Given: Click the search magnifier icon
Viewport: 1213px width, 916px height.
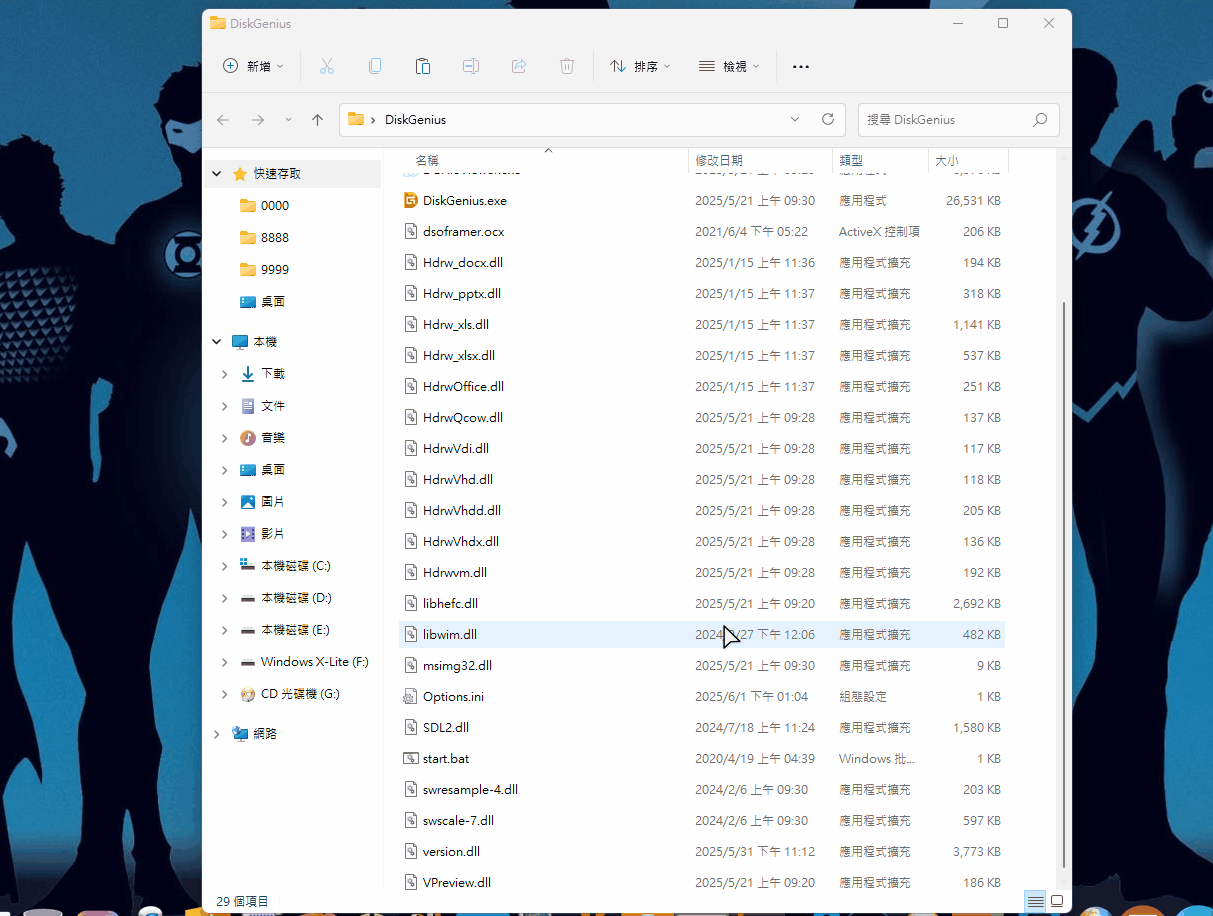Looking at the screenshot, I should click(1040, 119).
